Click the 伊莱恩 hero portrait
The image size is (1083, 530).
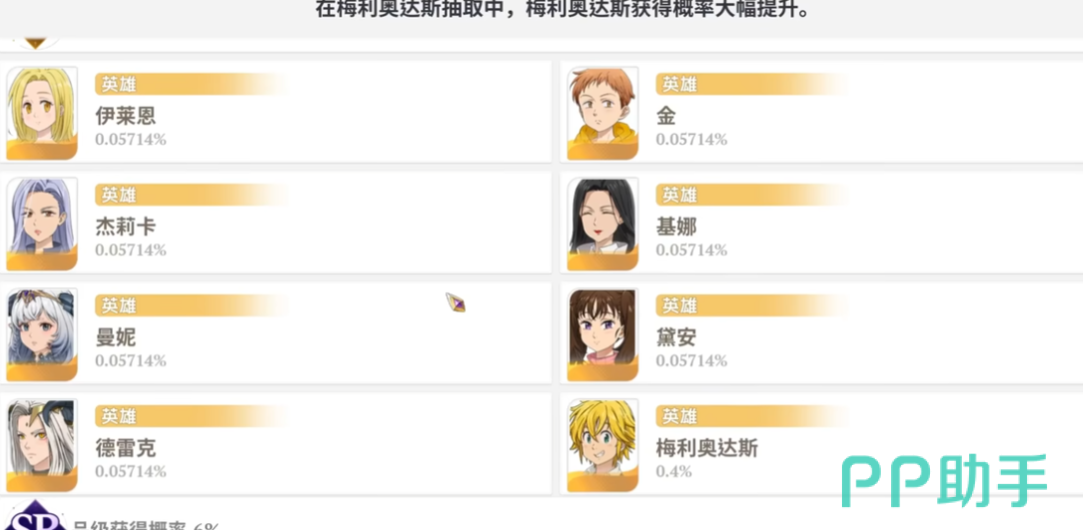(x=42, y=113)
